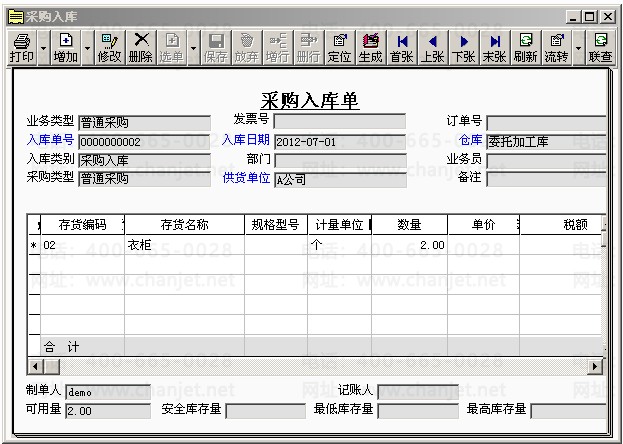Click the 存货名称 column header
The image size is (623, 444).
click(x=184, y=225)
